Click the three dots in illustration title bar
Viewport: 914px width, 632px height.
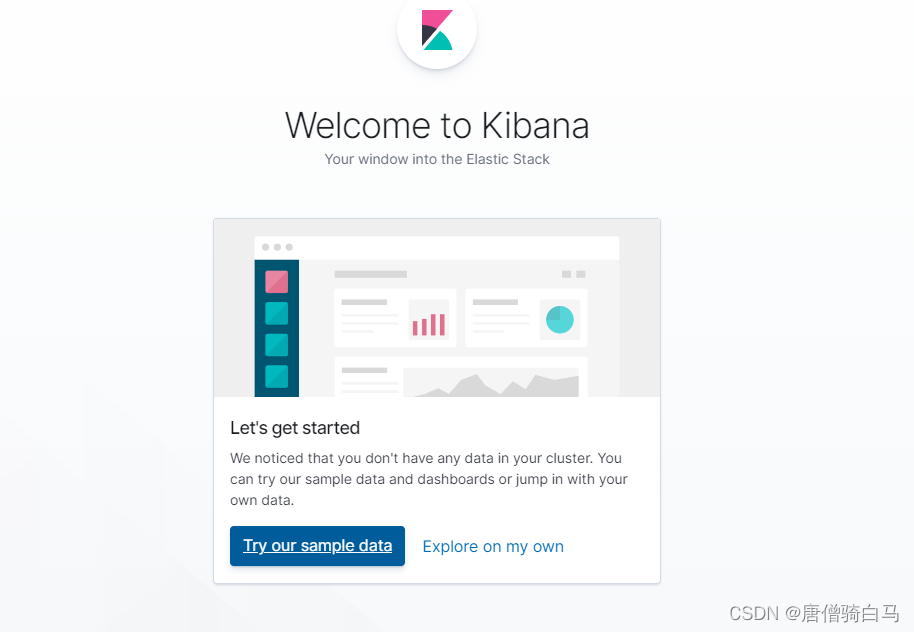tap(275, 247)
